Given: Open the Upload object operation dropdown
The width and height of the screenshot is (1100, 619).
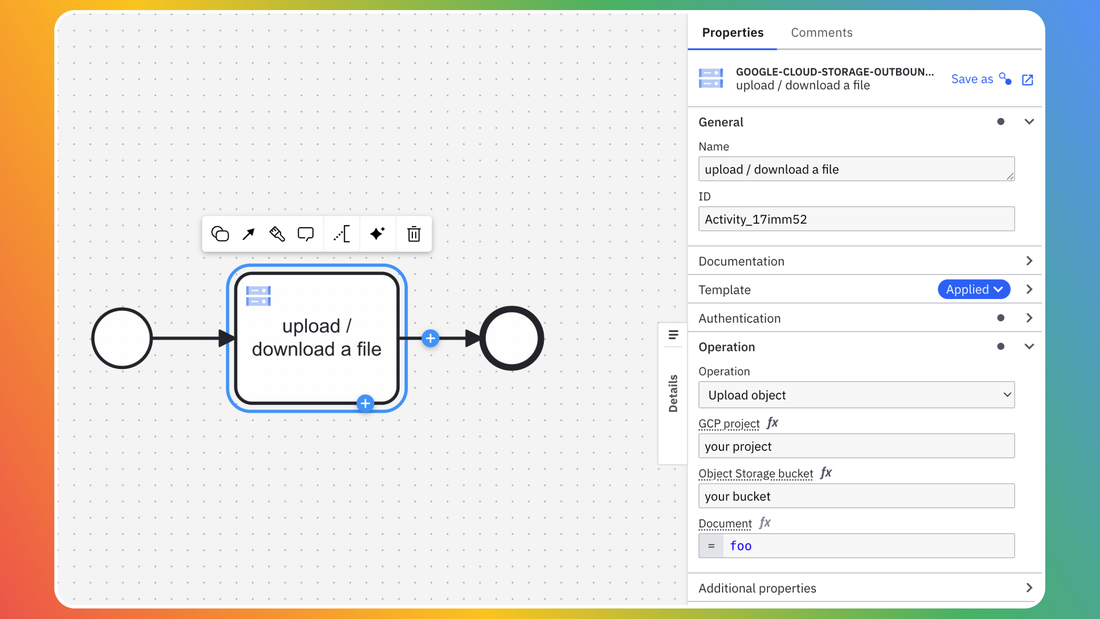Looking at the screenshot, I should (857, 395).
